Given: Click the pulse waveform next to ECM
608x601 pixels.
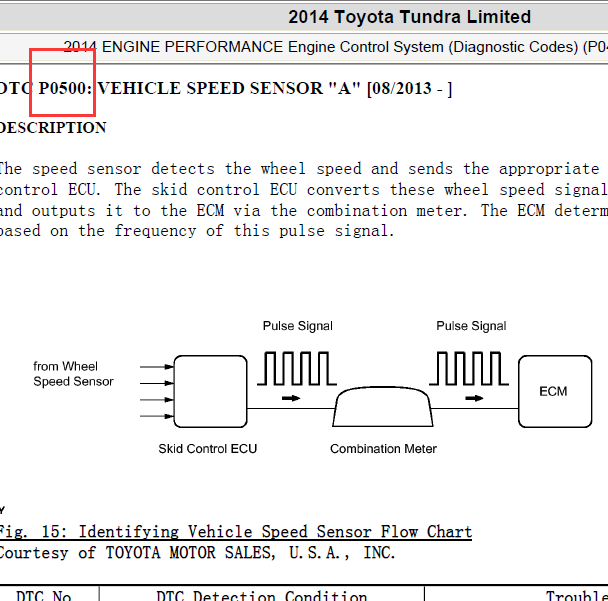Looking at the screenshot, I should pos(469,368).
